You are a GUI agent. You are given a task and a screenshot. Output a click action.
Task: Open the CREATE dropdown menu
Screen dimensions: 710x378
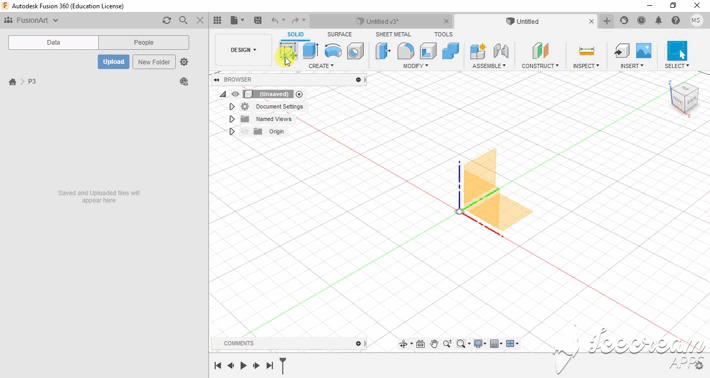pos(321,66)
